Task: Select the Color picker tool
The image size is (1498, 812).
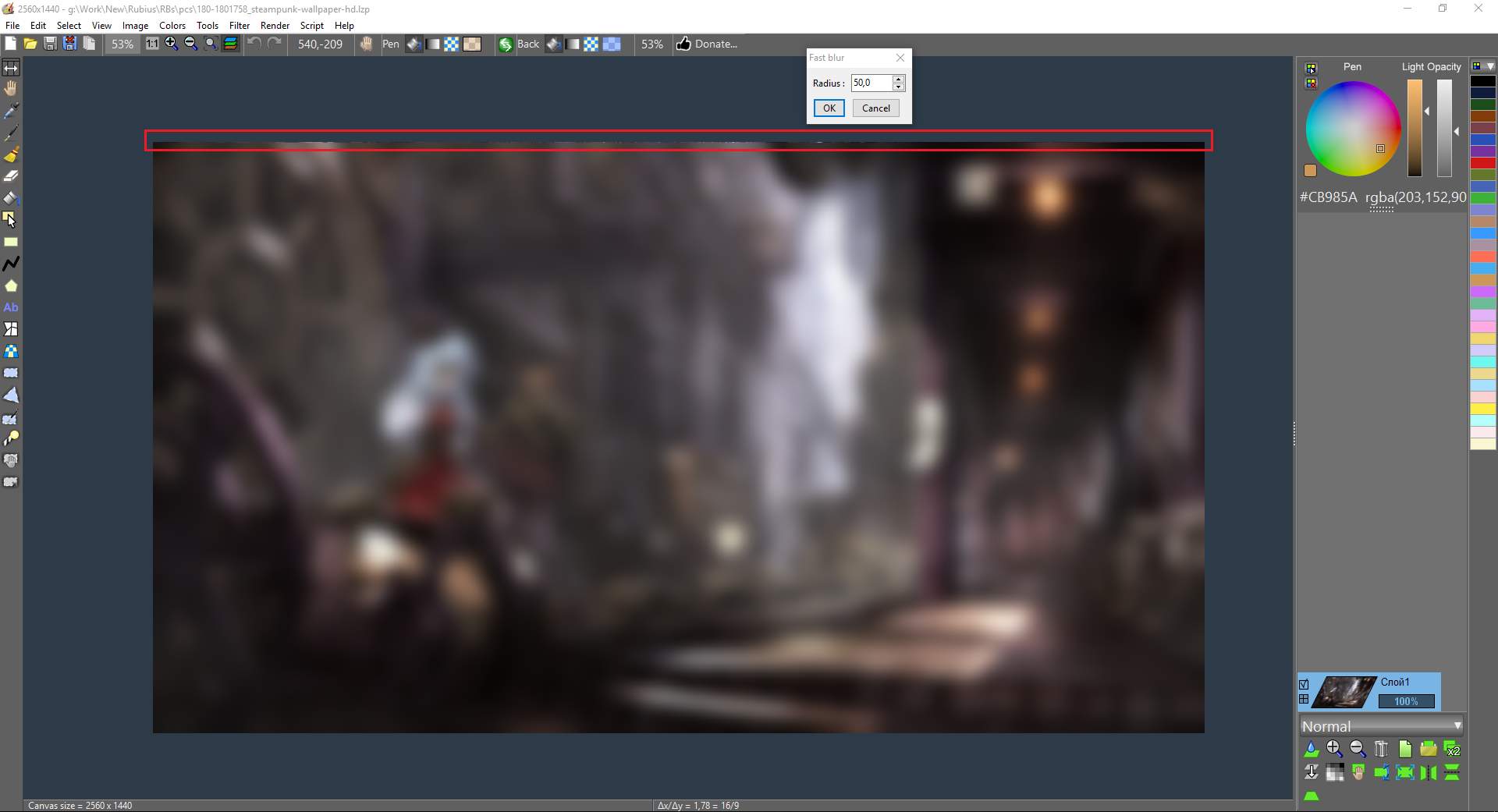Action: pos(11,110)
